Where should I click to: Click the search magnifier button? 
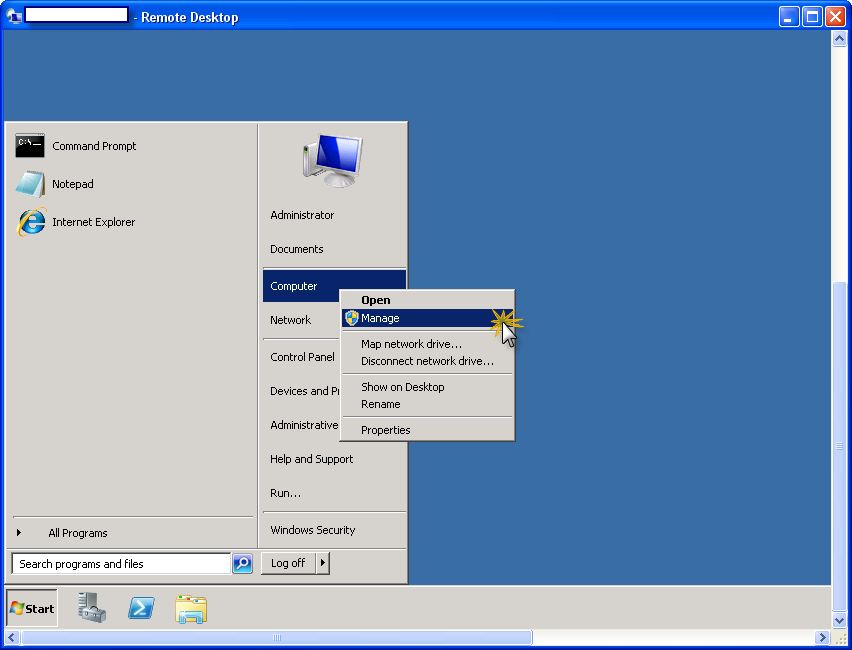(242, 563)
